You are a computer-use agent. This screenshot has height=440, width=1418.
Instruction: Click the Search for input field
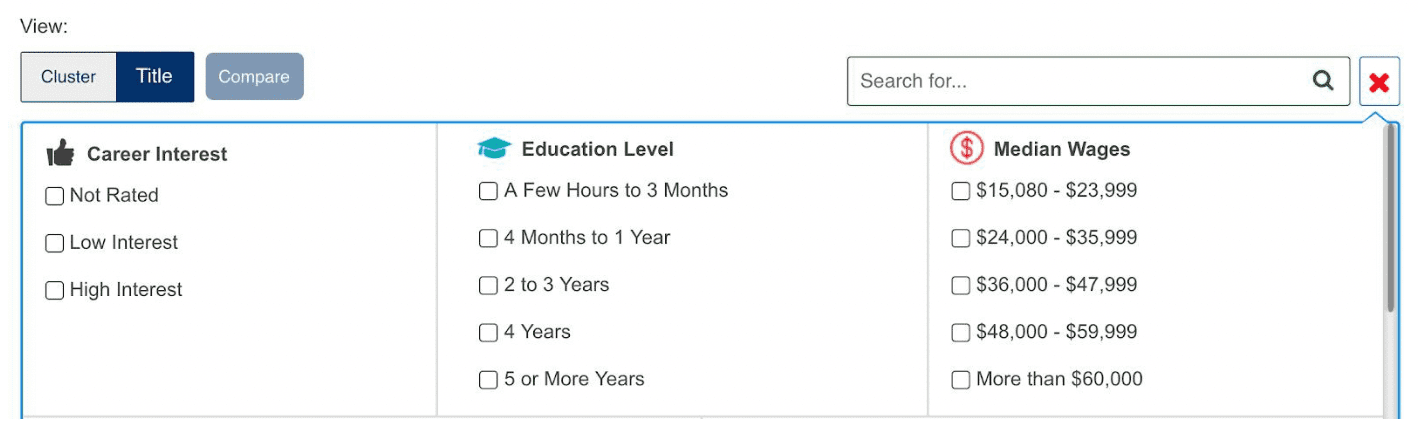[1080, 81]
